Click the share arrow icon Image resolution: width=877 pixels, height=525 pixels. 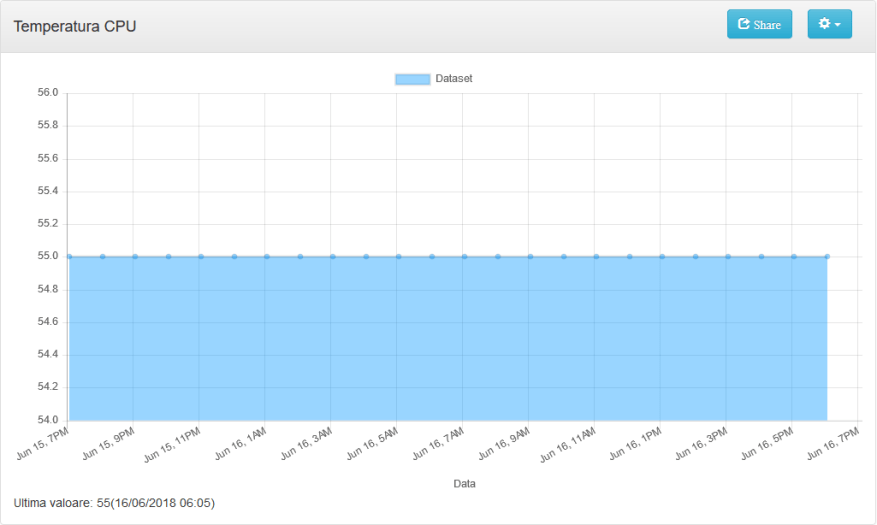pos(743,24)
